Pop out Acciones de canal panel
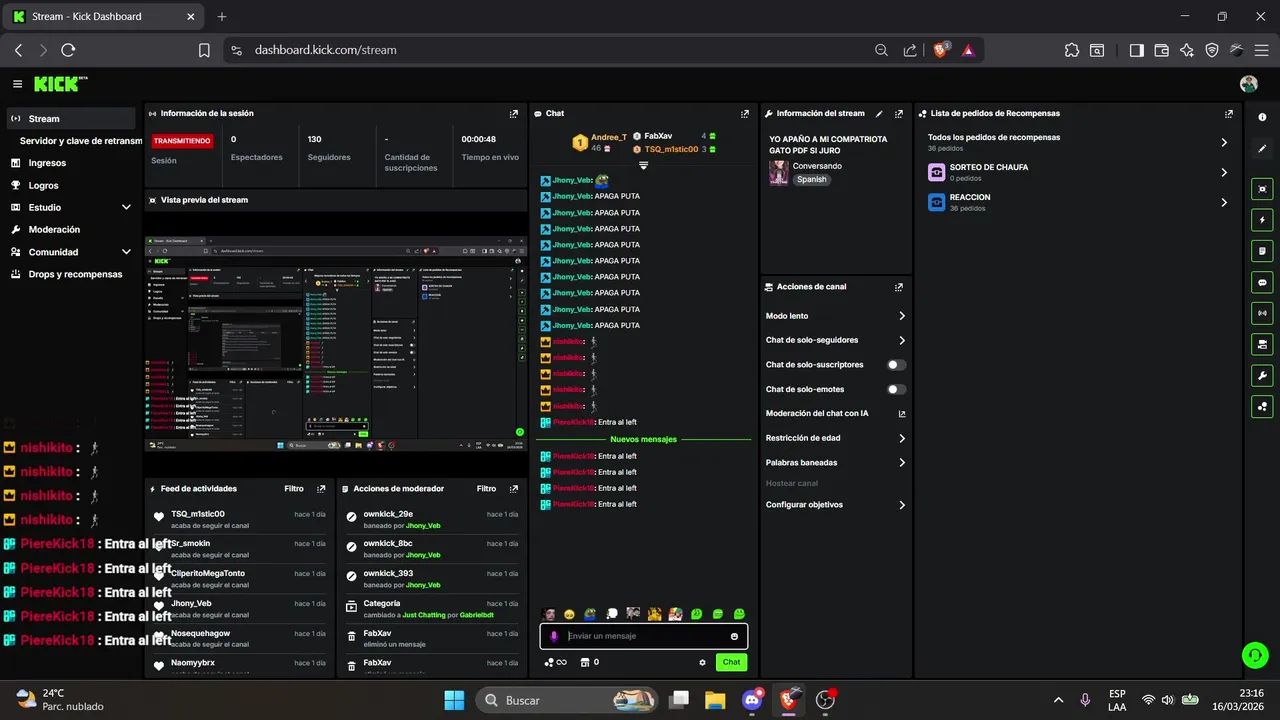Viewport: 1280px width, 720px height. 899,287
